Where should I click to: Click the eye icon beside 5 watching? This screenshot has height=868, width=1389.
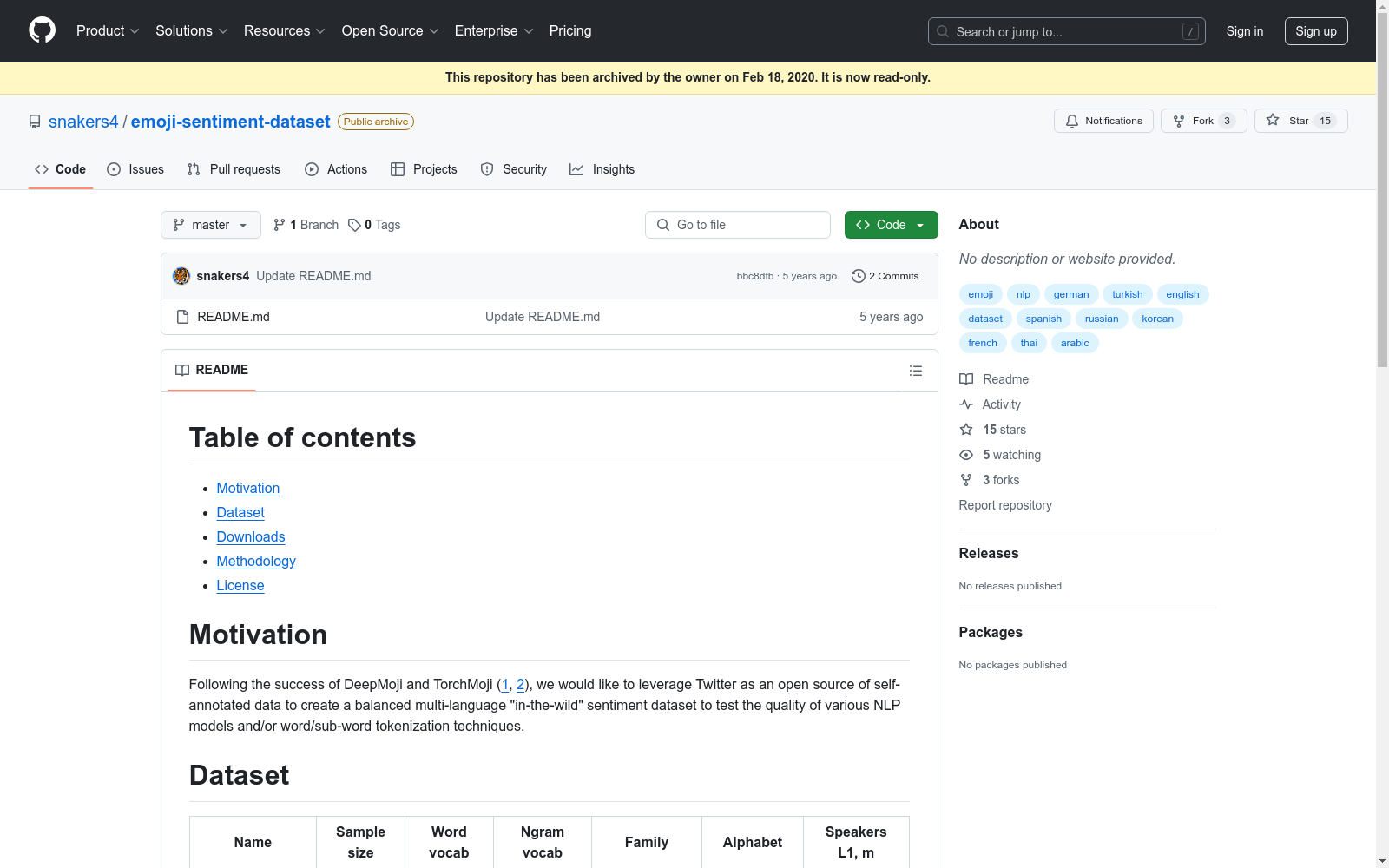(x=966, y=455)
